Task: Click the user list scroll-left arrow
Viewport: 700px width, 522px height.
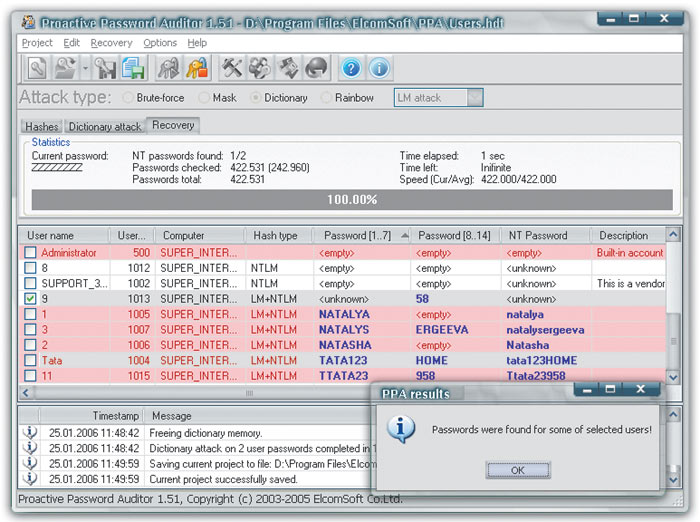Action: tap(26, 393)
